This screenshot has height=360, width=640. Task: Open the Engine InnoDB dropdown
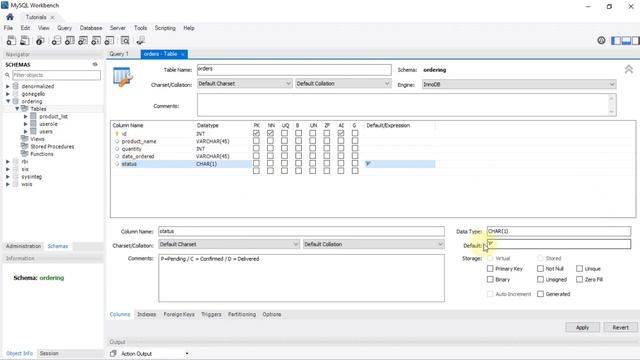[519, 84]
